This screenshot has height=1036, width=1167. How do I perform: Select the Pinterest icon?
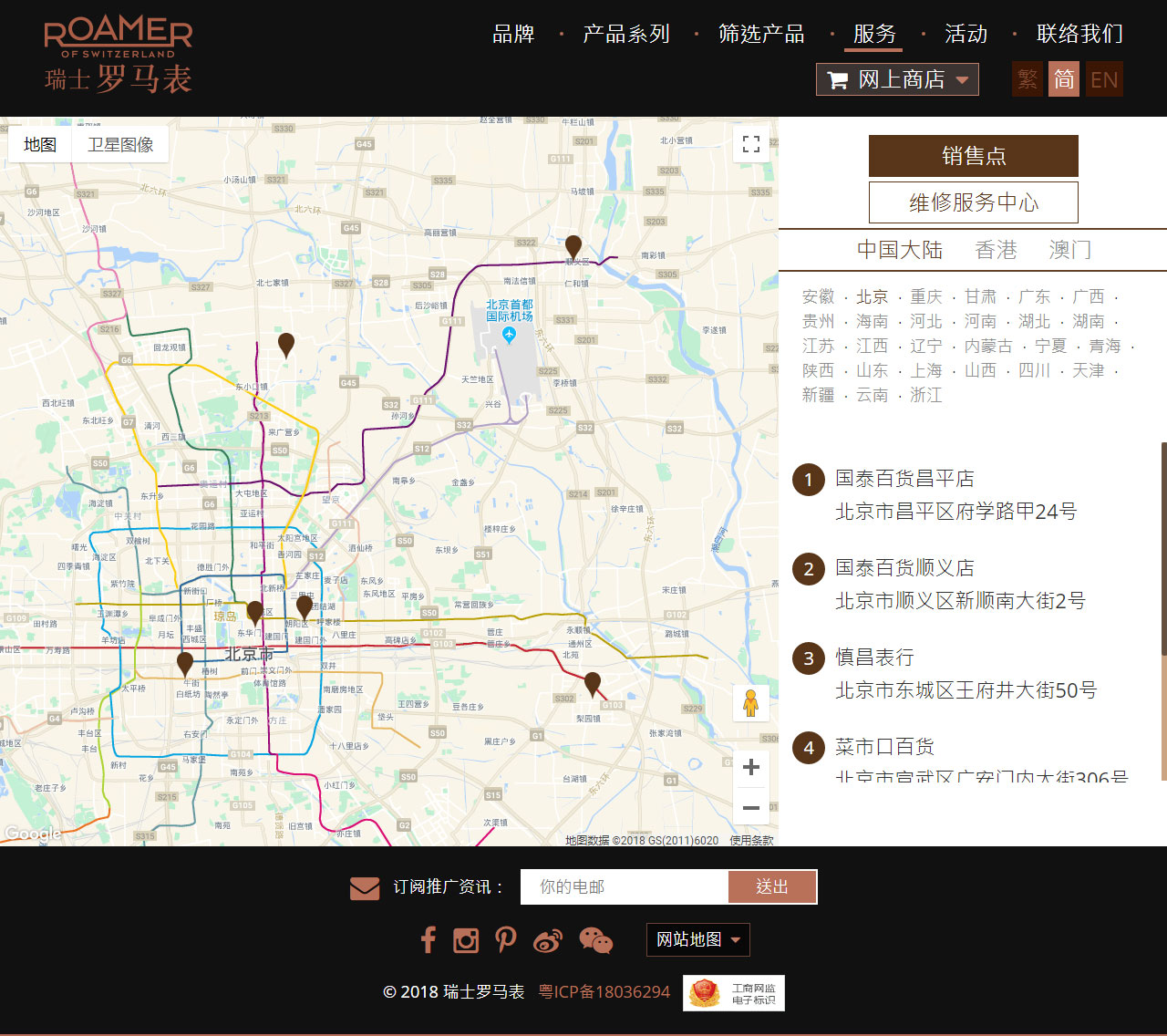[506, 940]
